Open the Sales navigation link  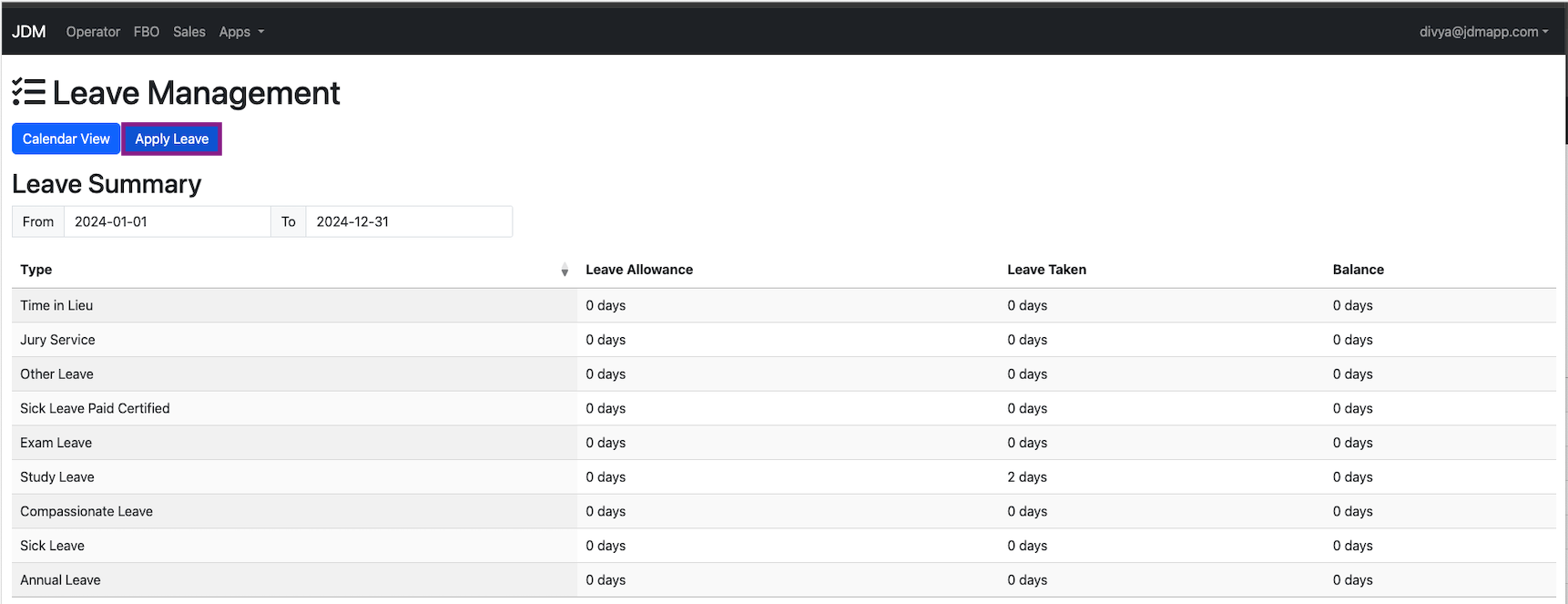click(x=189, y=32)
